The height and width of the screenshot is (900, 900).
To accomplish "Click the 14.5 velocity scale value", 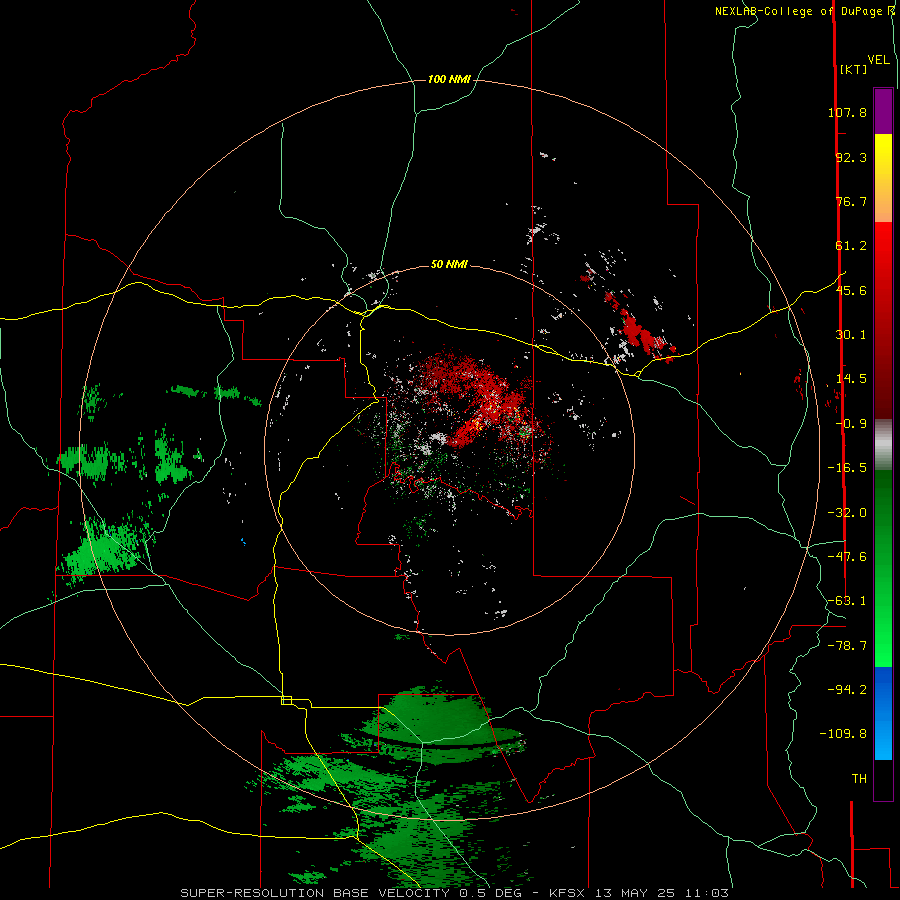I will (x=851, y=379).
